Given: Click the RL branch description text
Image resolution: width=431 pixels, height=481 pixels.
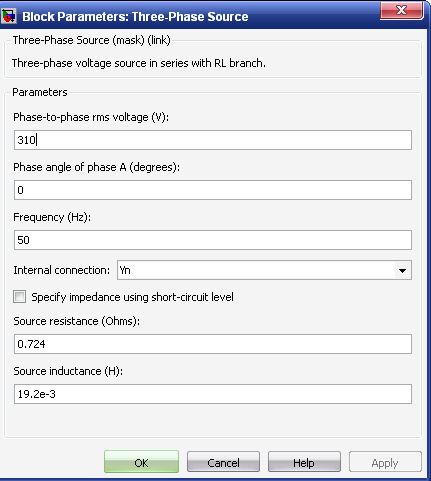Looking at the screenshot, I should coord(139,63).
